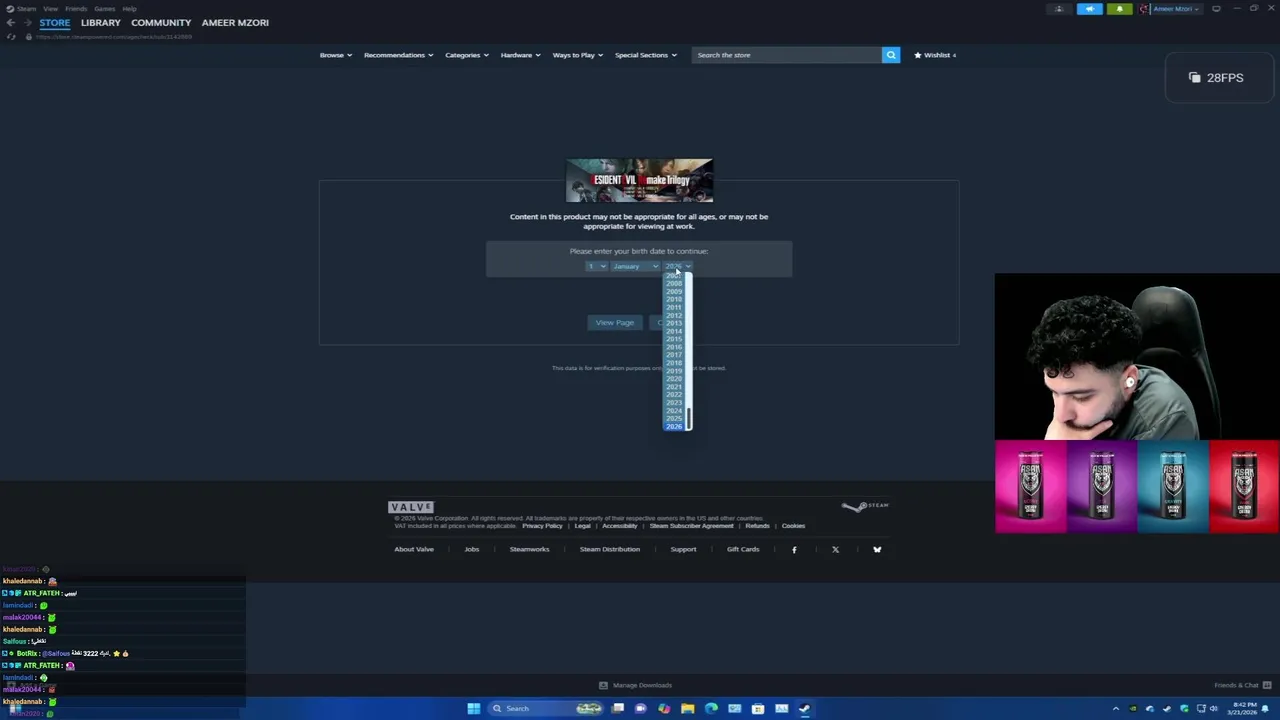
Task: Select 2020 in the year list
Action: pyautogui.click(x=674, y=379)
